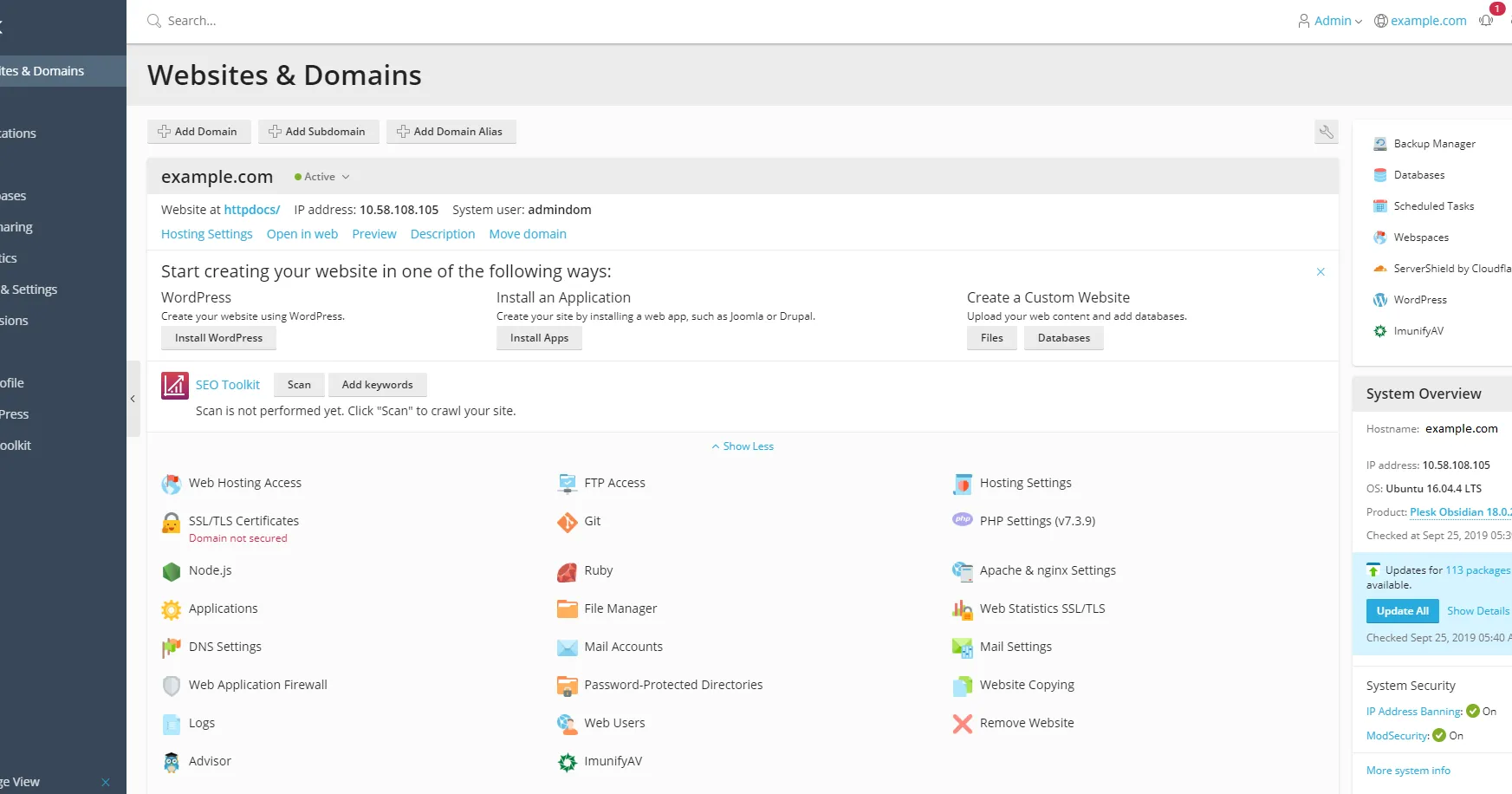Open the Node.js hexagon icon

172,571
